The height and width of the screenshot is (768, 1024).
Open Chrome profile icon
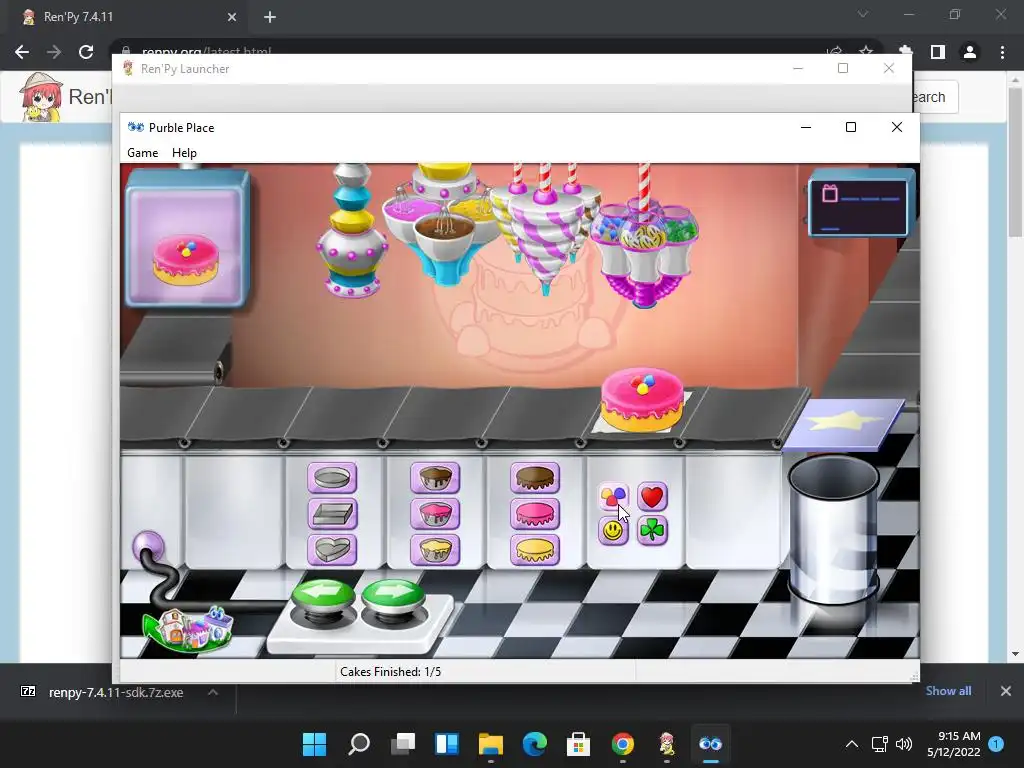click(970, 52)
